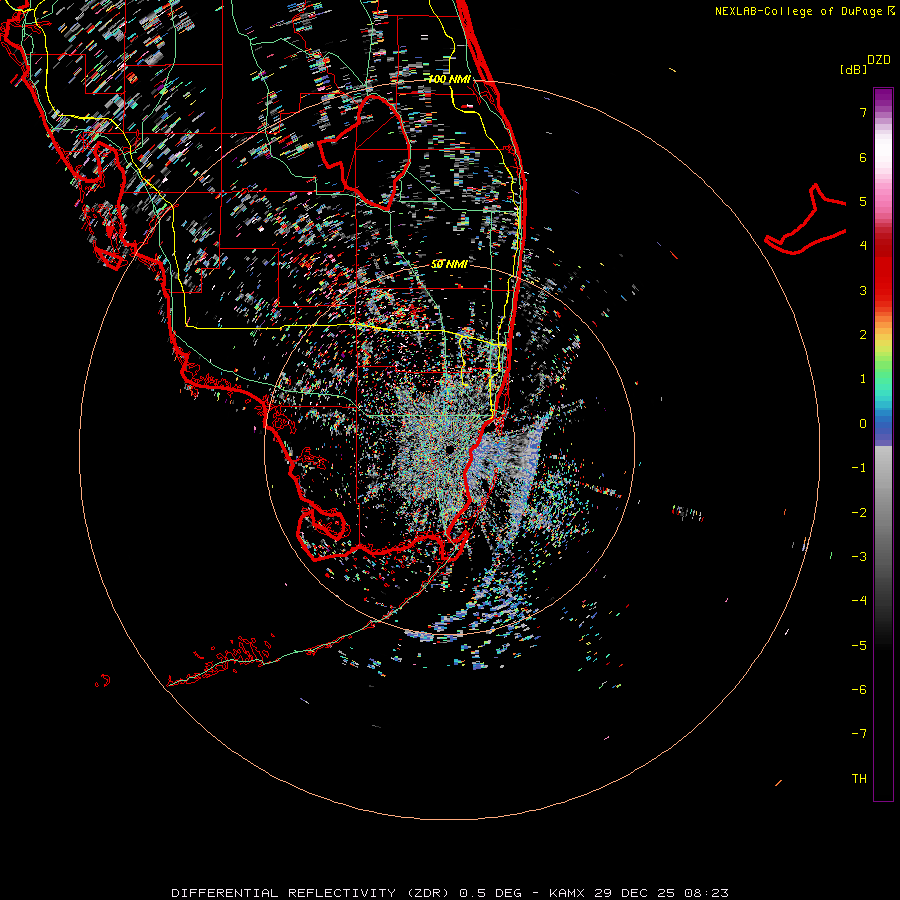Click the purple top band of the color bar

pos(883,98)
